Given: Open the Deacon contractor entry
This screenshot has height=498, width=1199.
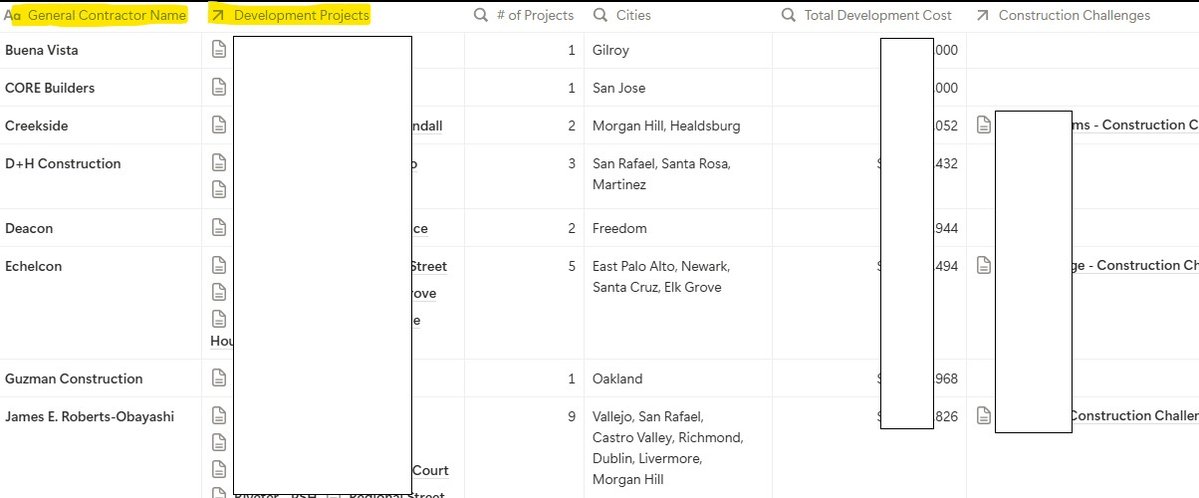Looking at the screenshot, I should 29,228.
